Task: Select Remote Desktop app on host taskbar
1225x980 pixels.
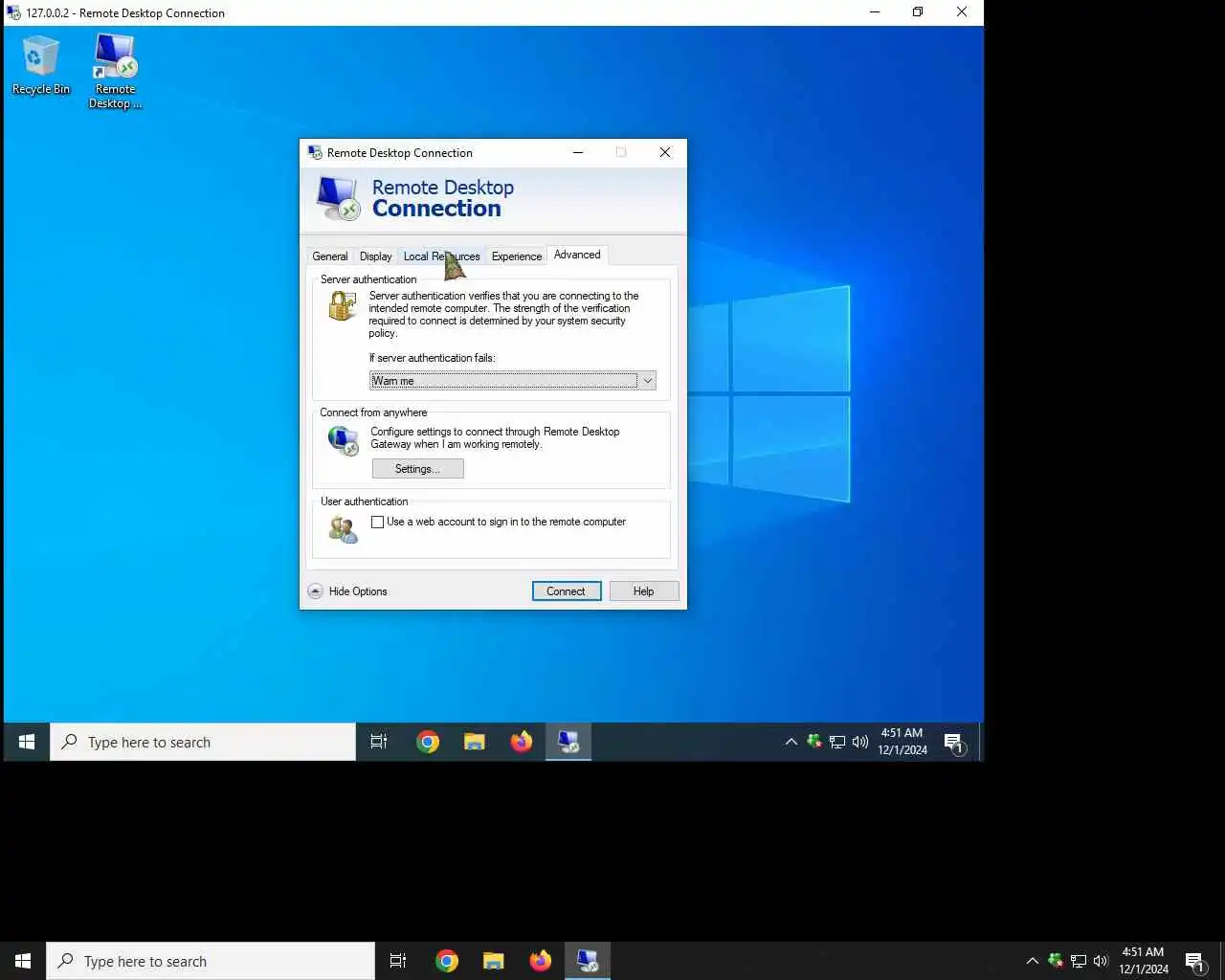Action: click(588, 961)
